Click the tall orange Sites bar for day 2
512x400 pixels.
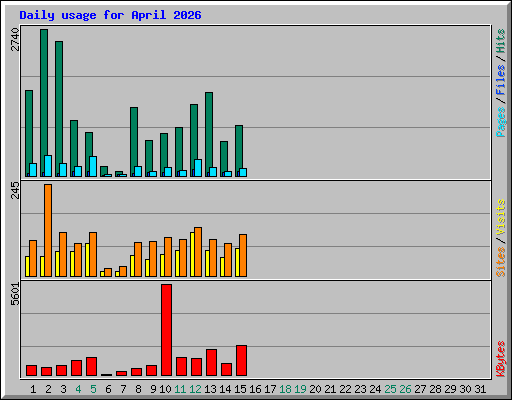click(48, 230)
